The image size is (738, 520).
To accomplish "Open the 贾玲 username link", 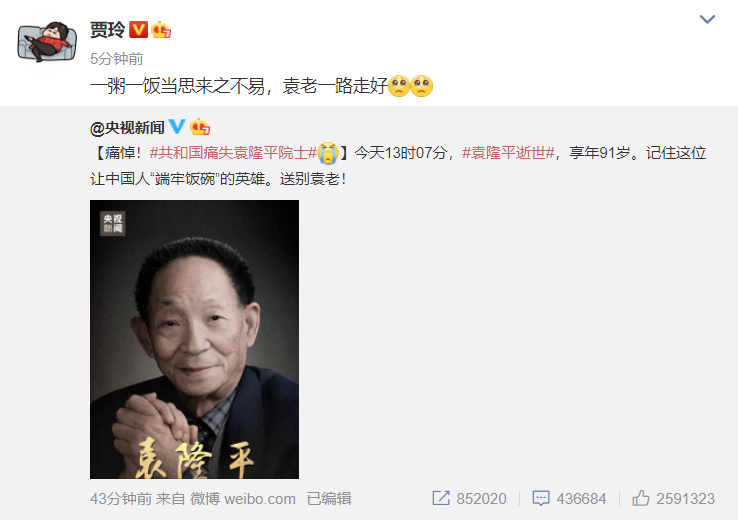I will [x=107, y=30].
